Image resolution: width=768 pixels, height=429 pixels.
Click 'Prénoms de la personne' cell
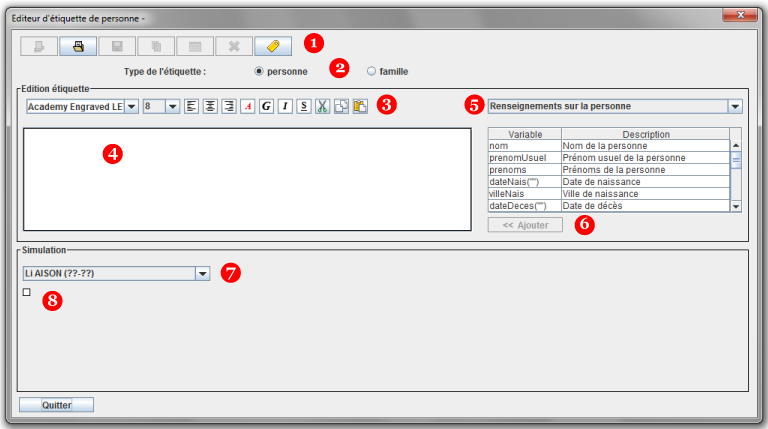[646, 170]
